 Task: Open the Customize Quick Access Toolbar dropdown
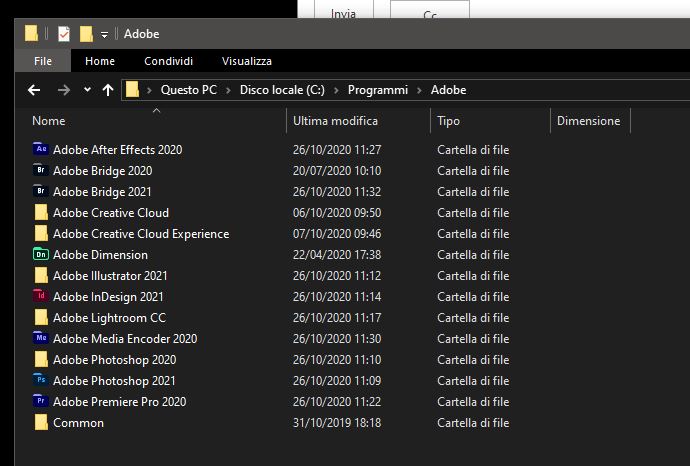[104, 34]
